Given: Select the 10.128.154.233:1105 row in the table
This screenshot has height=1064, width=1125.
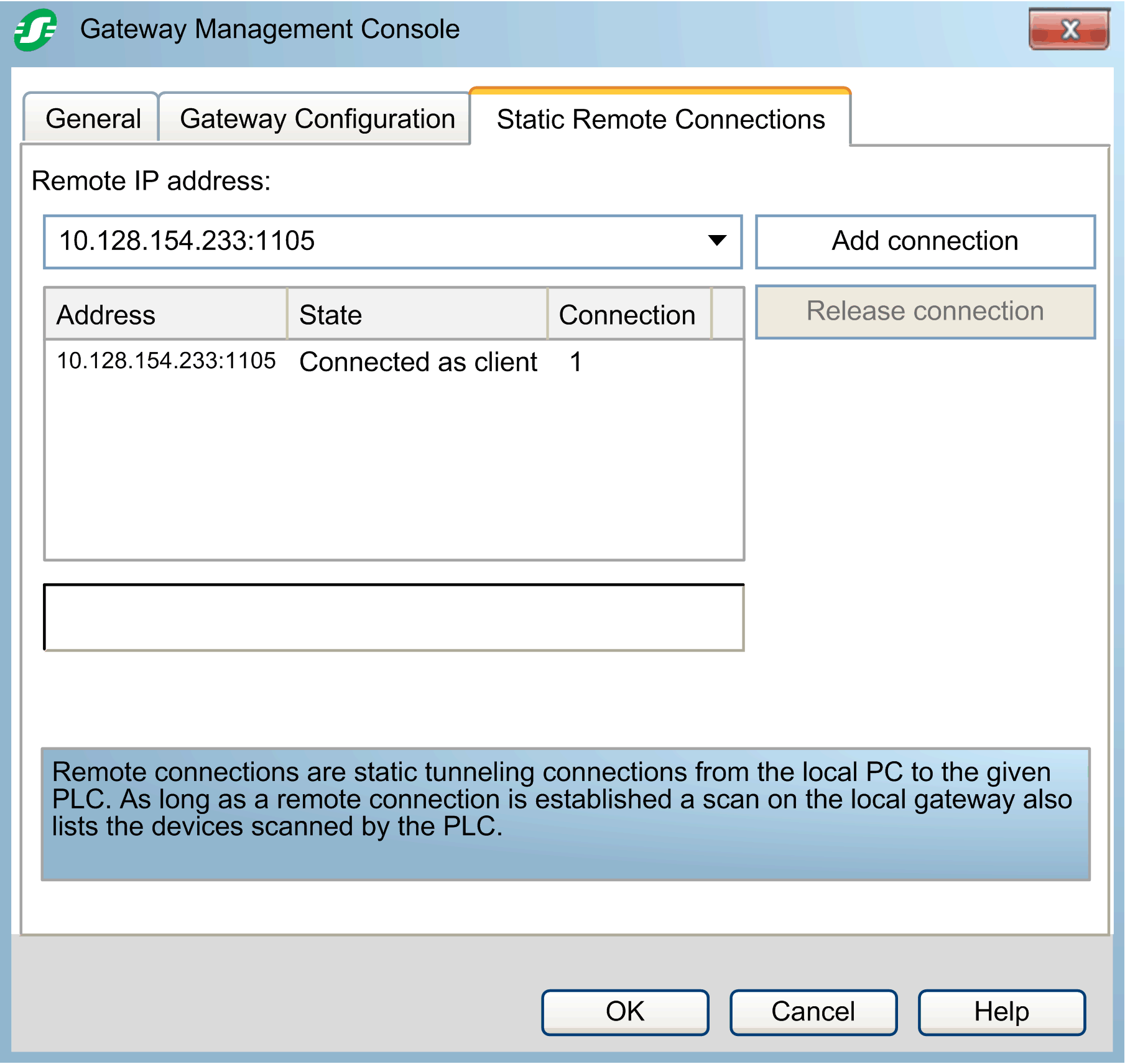Looking at the screenshot, I should (x=166, y=361).
